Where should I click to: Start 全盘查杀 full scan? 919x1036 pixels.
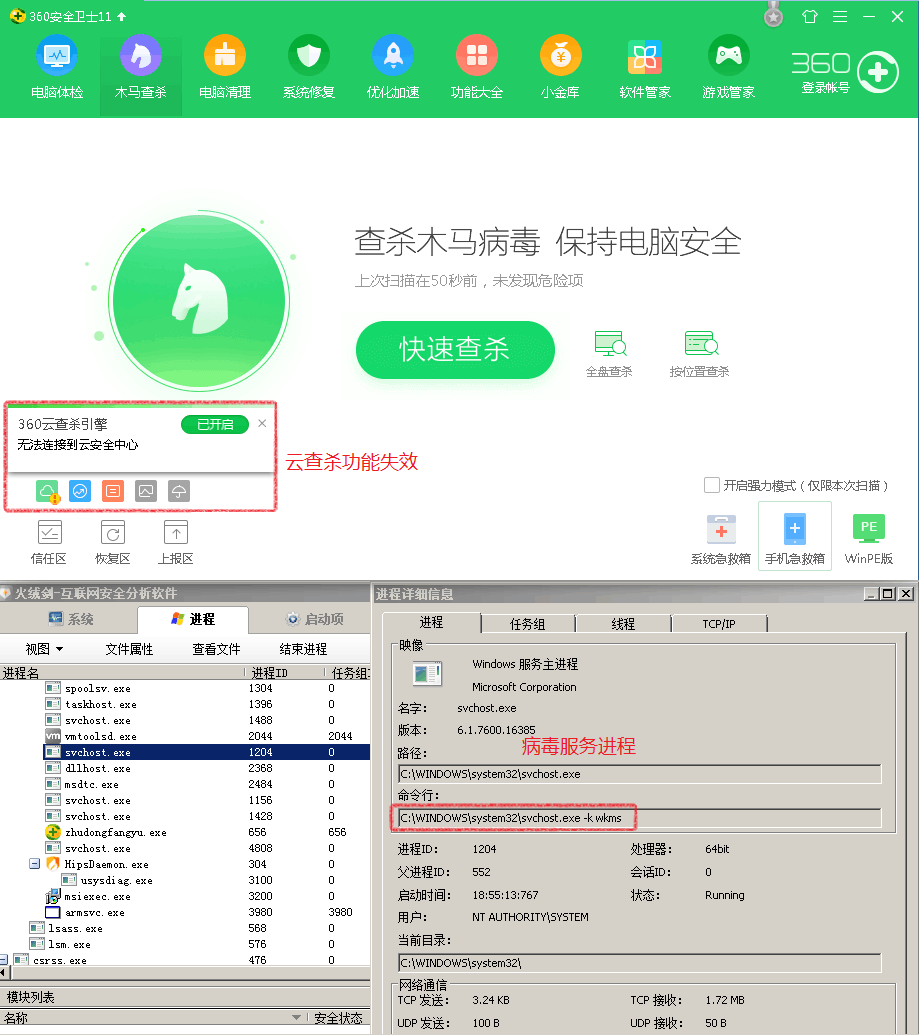pos(609,354)
